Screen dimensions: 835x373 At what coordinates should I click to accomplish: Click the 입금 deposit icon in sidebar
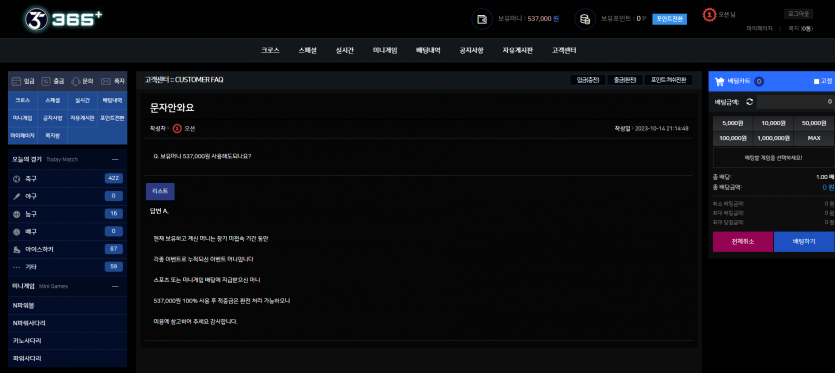click(16, 81)
